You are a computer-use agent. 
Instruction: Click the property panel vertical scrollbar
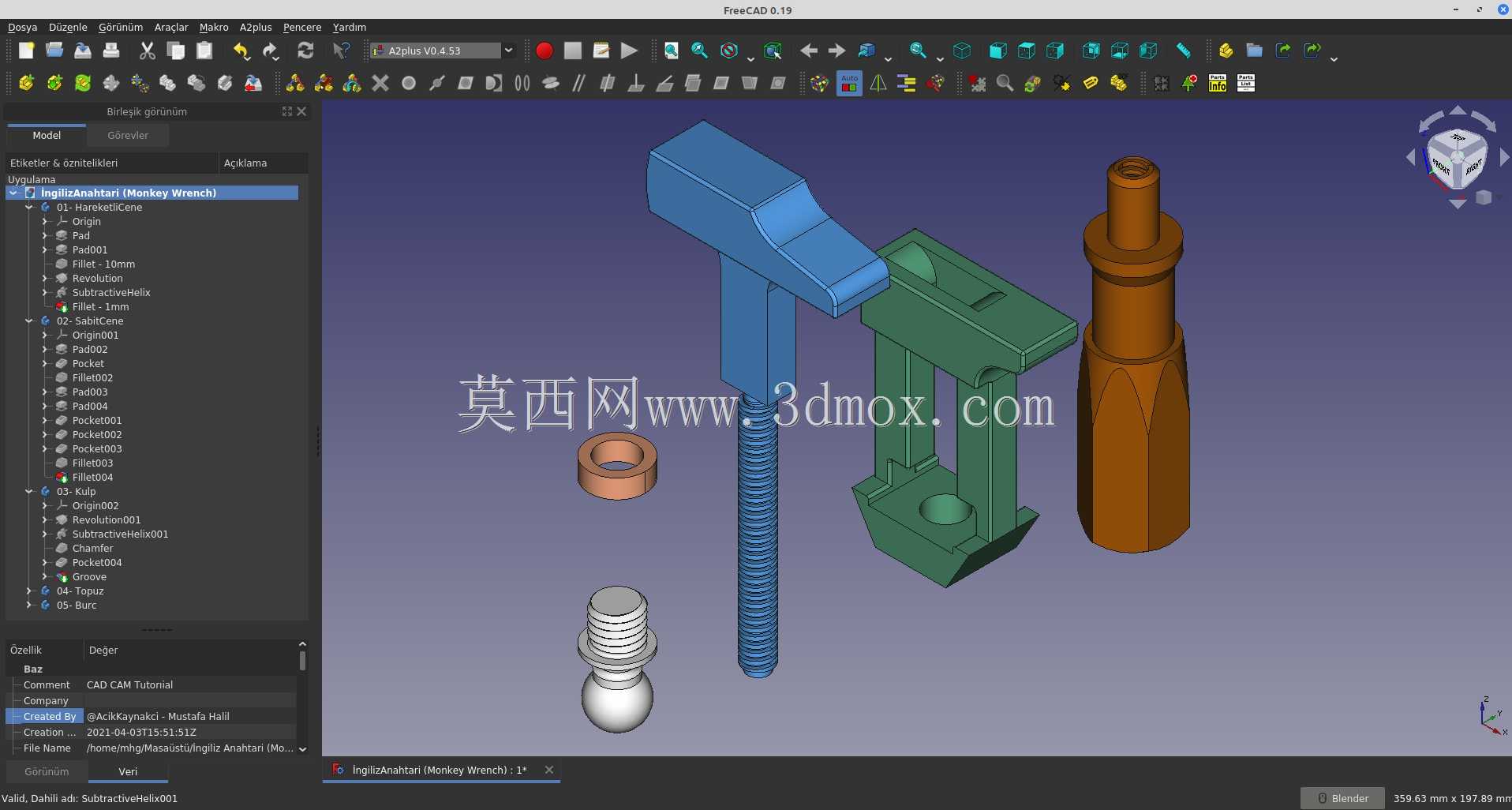click(x=302, y=660)
